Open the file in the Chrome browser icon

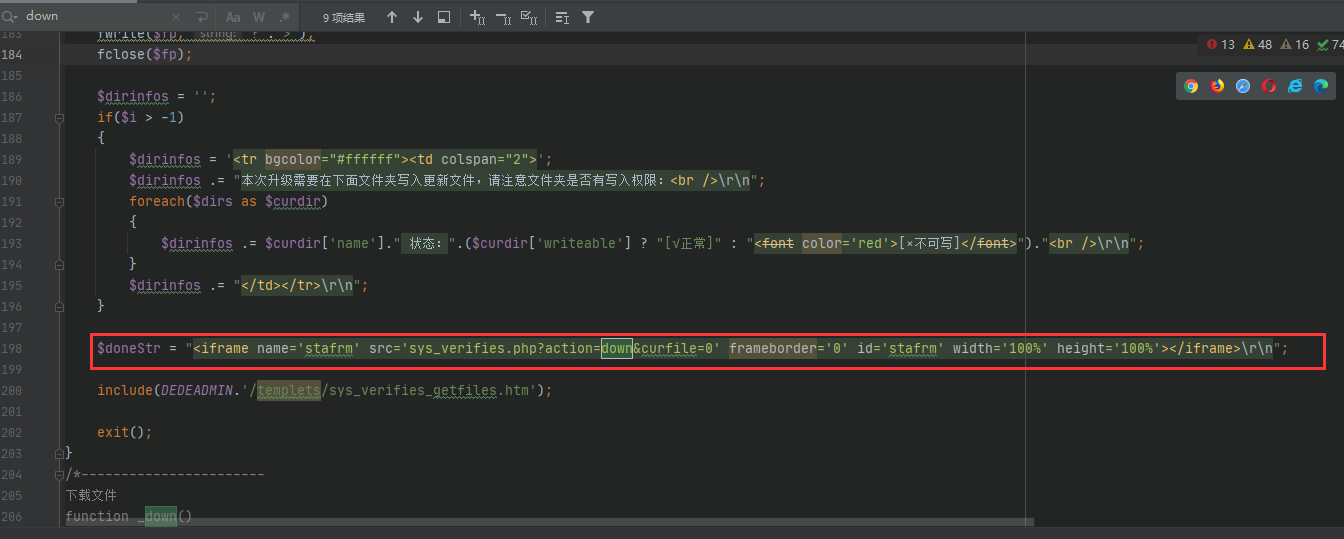pyautogui.click(x=1191, y=86)
